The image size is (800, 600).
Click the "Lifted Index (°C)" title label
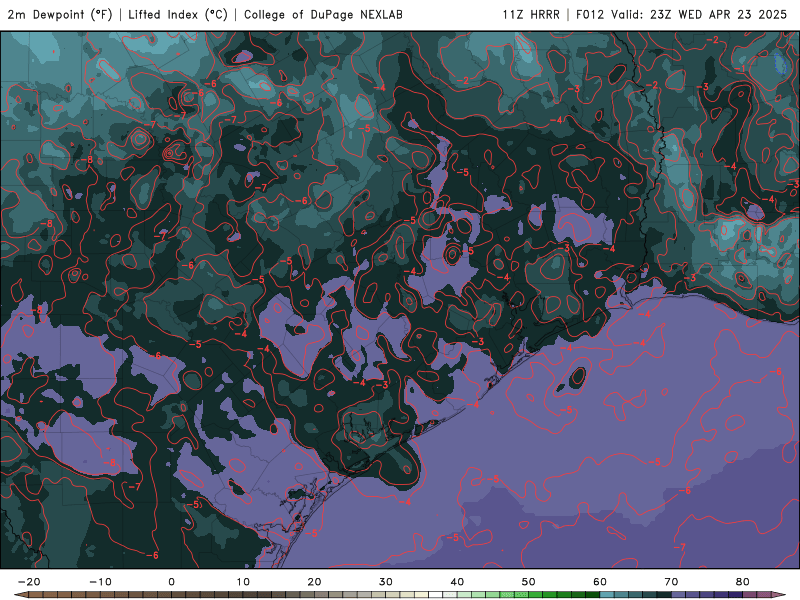(x=178, y=15)
